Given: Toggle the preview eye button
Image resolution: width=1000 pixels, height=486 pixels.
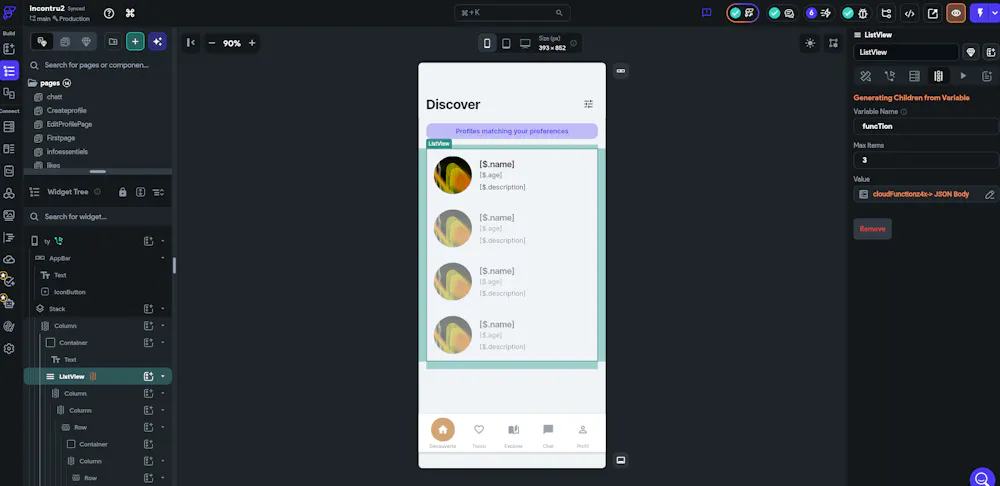Looking at the screenshot, I should [x=955, y=13].
